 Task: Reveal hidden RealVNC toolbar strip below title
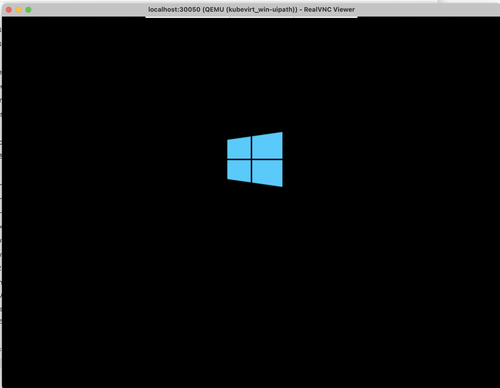tap(252, 17)
